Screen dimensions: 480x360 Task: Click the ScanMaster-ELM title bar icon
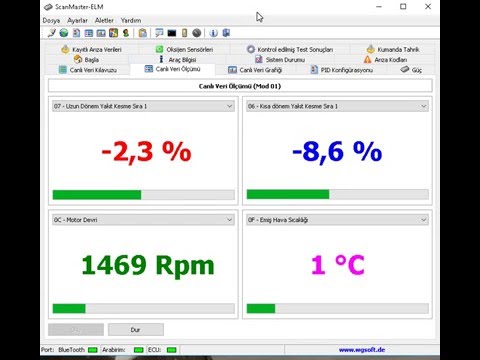pyautogui.click(x=48, y=7)
